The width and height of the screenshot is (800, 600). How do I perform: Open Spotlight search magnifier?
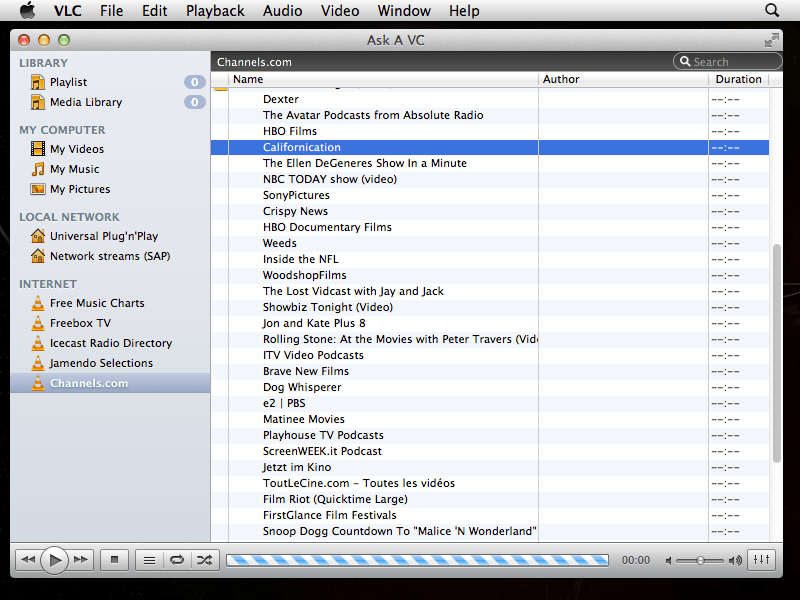772,10
